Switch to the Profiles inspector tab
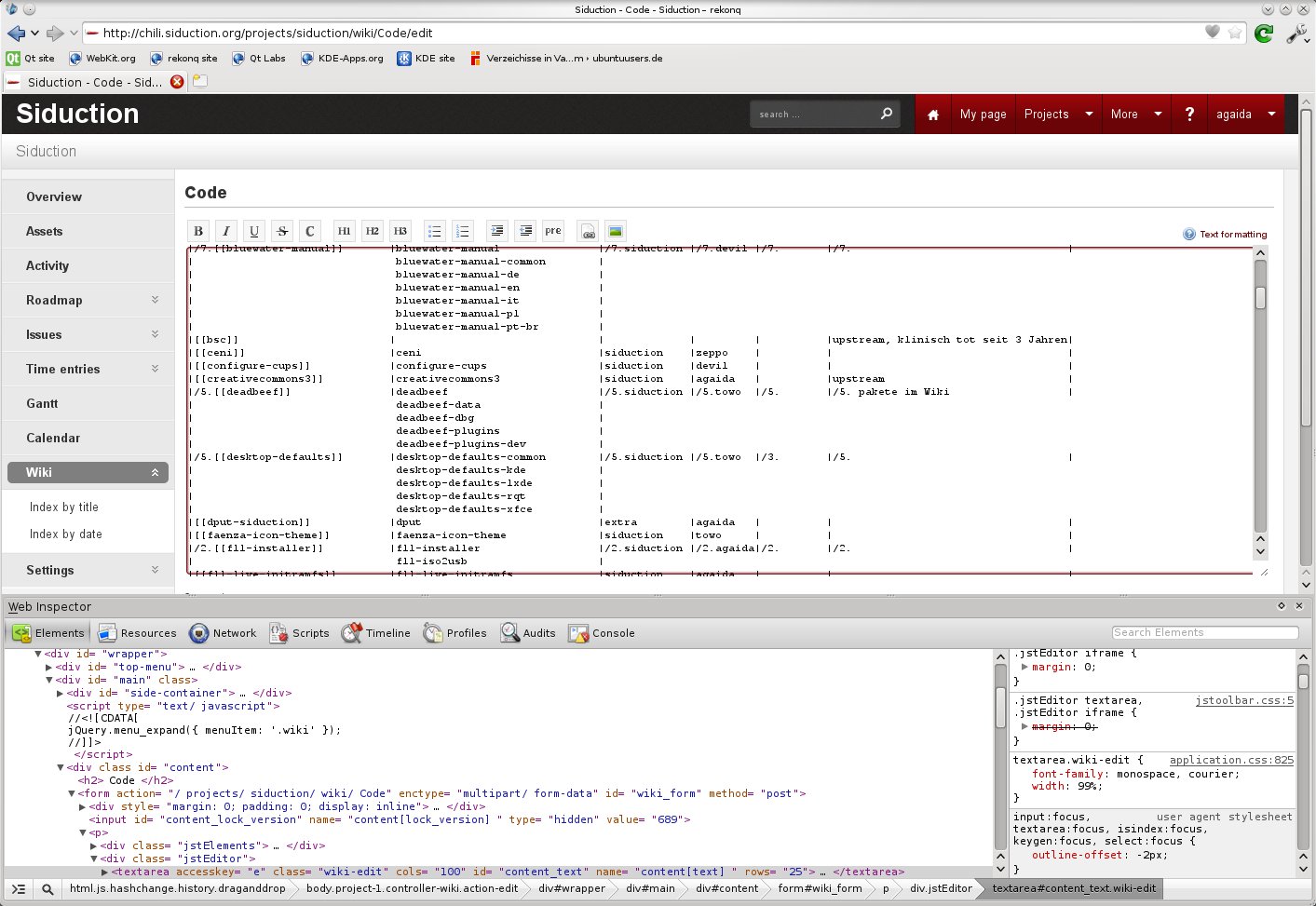Image resolution: width=1316 pixels, height=906 pixels. [x=454, y=633]
